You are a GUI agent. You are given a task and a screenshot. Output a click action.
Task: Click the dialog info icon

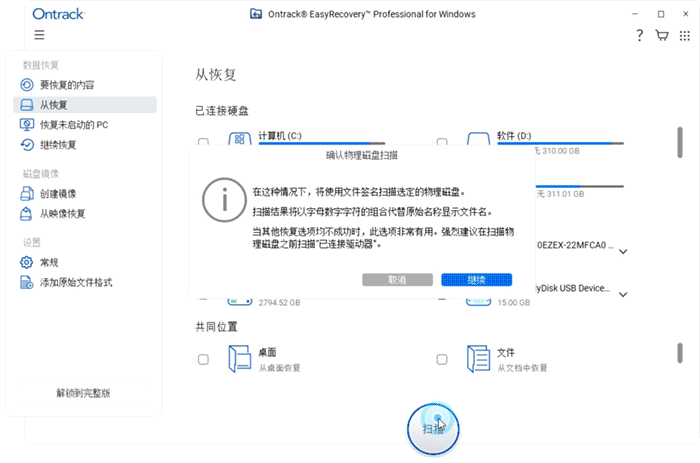pyautogui.click(x=225, y=200)
